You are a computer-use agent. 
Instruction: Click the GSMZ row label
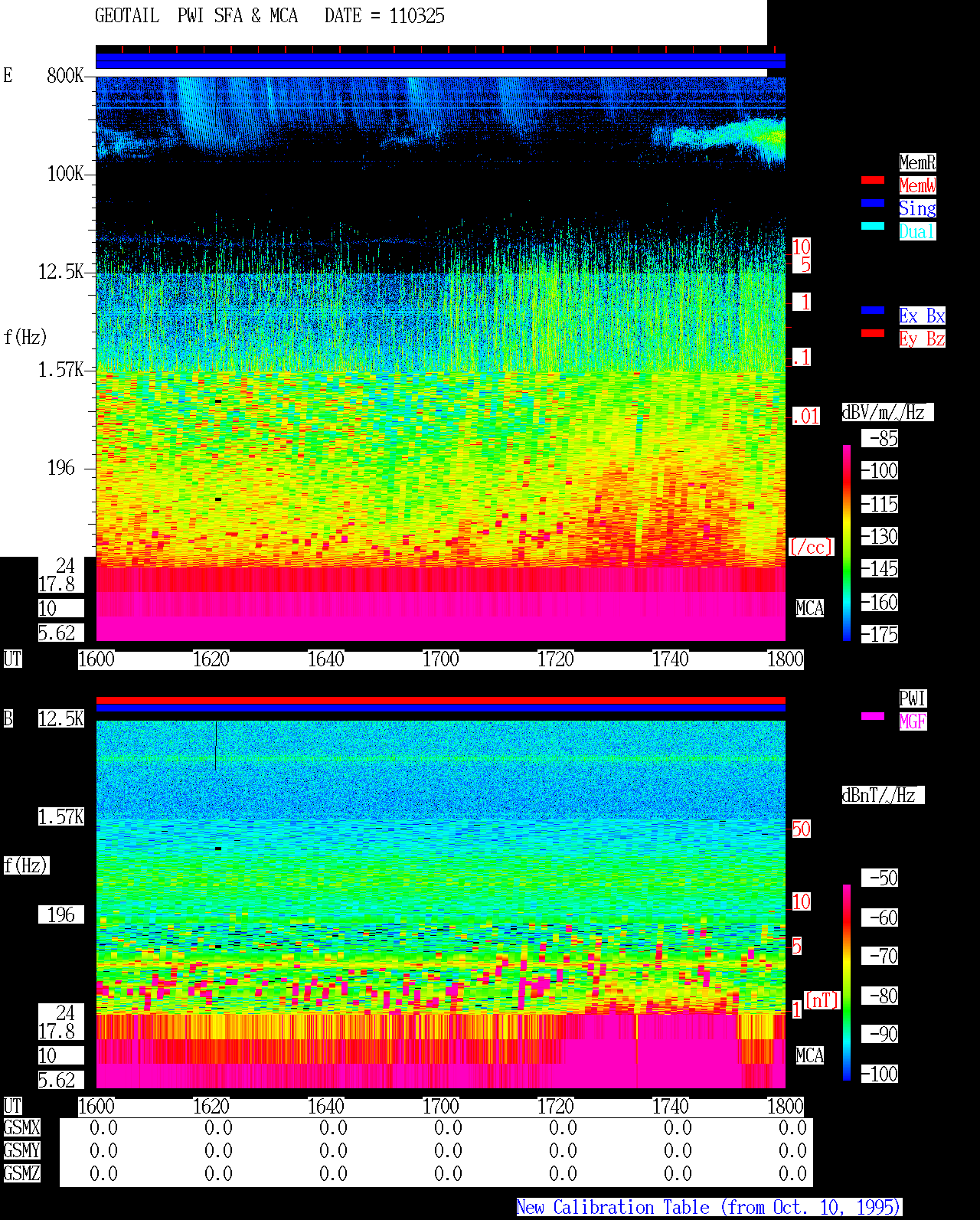[21, 1174]
